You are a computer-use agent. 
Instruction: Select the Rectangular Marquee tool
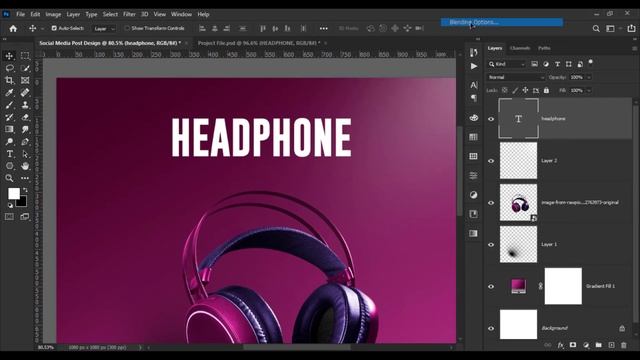[25, 56]
